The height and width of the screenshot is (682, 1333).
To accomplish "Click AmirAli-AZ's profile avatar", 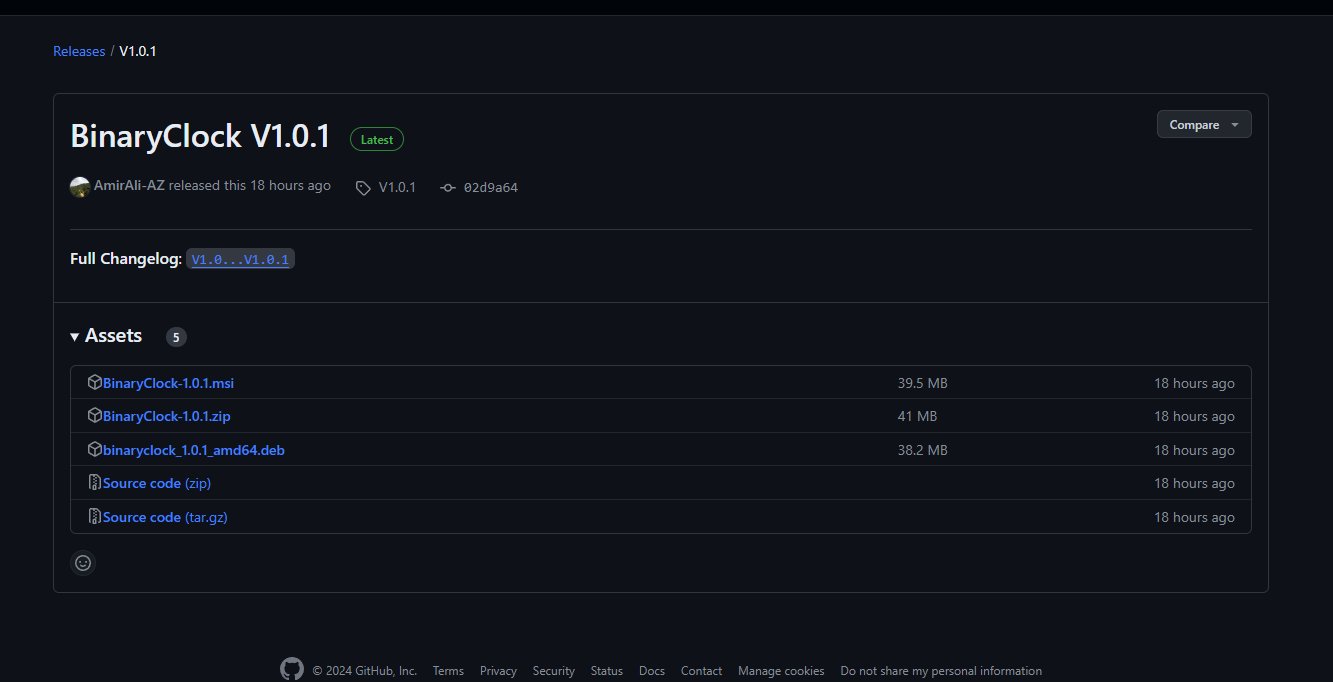I will click(x=80, y=187).
